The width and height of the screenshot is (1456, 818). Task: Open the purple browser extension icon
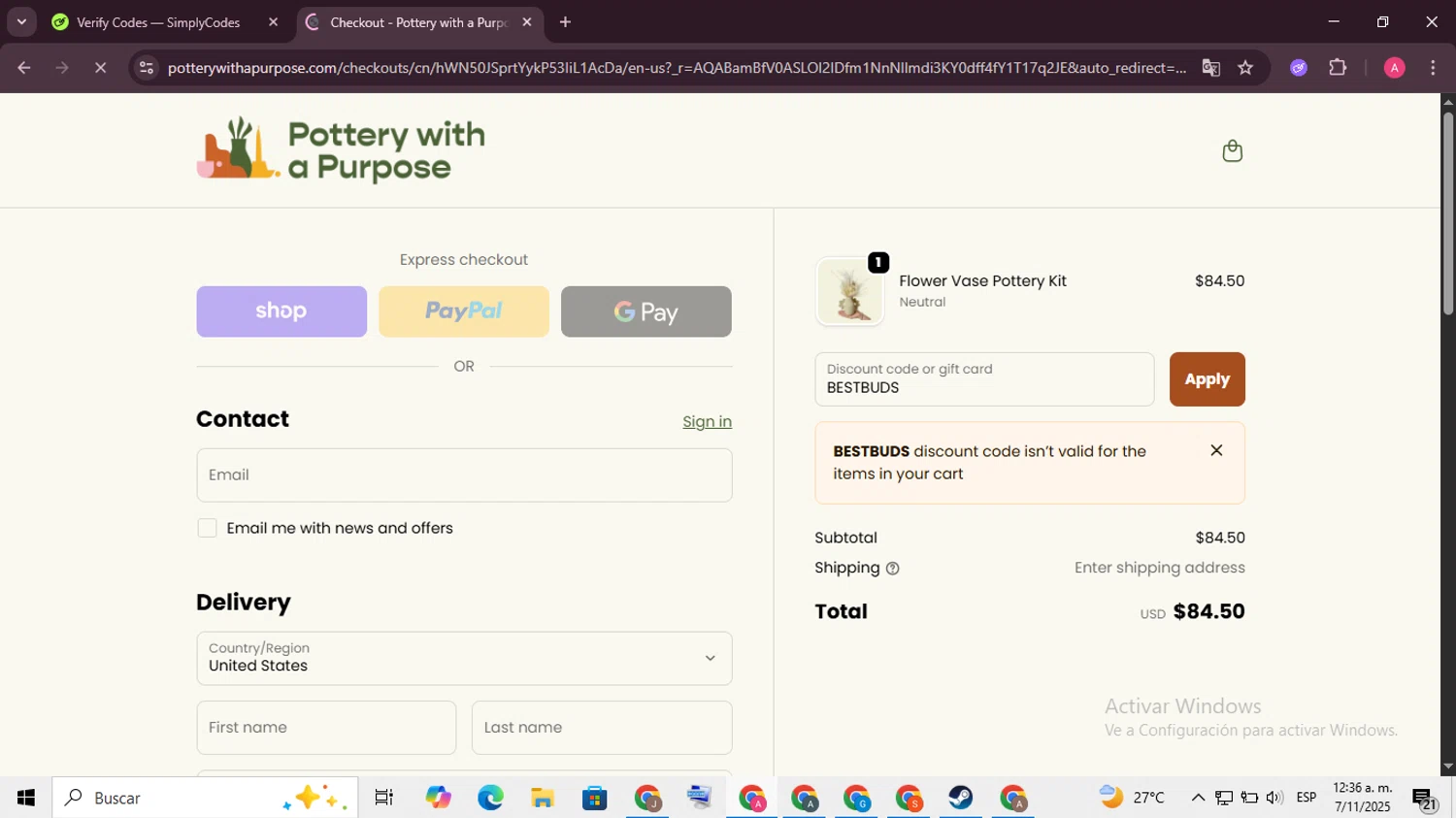coord(1299,68)
